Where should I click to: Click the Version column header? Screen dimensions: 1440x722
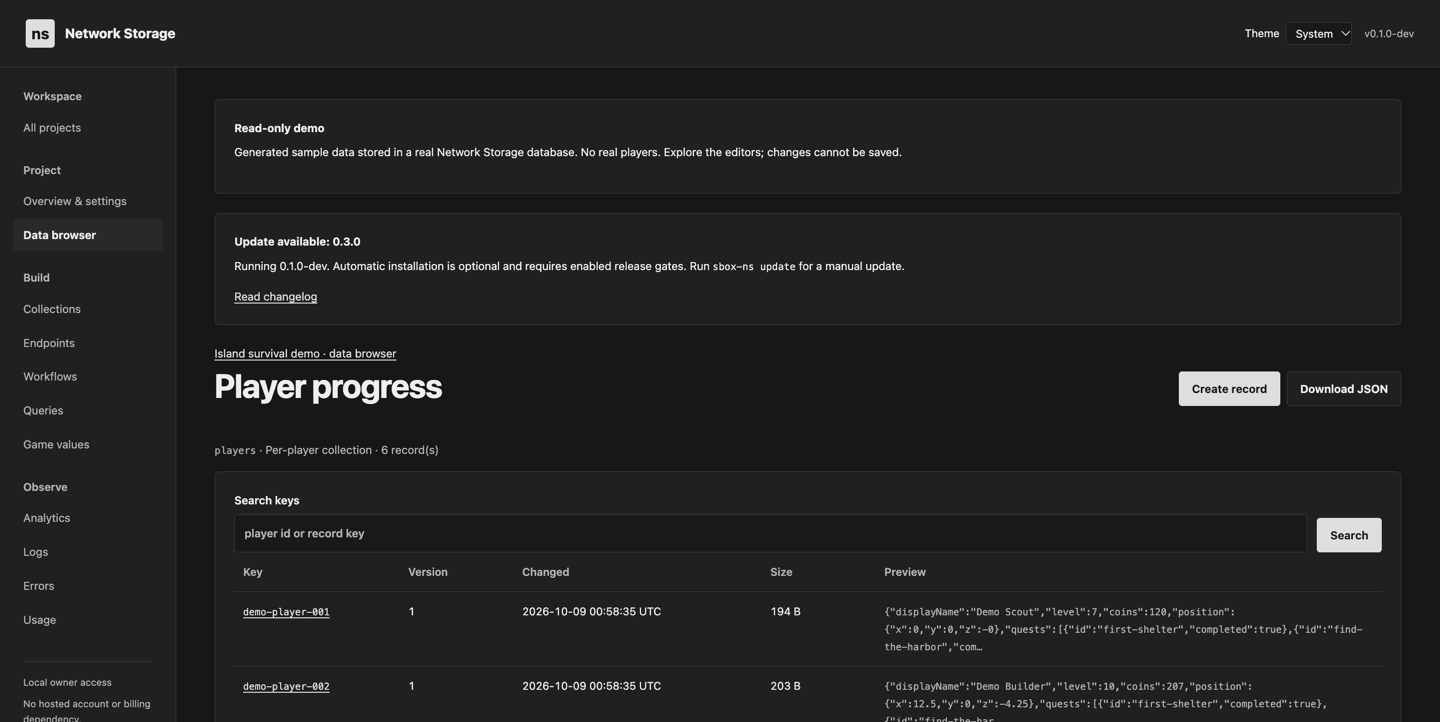pyautogui.click(x=428, y=572)
